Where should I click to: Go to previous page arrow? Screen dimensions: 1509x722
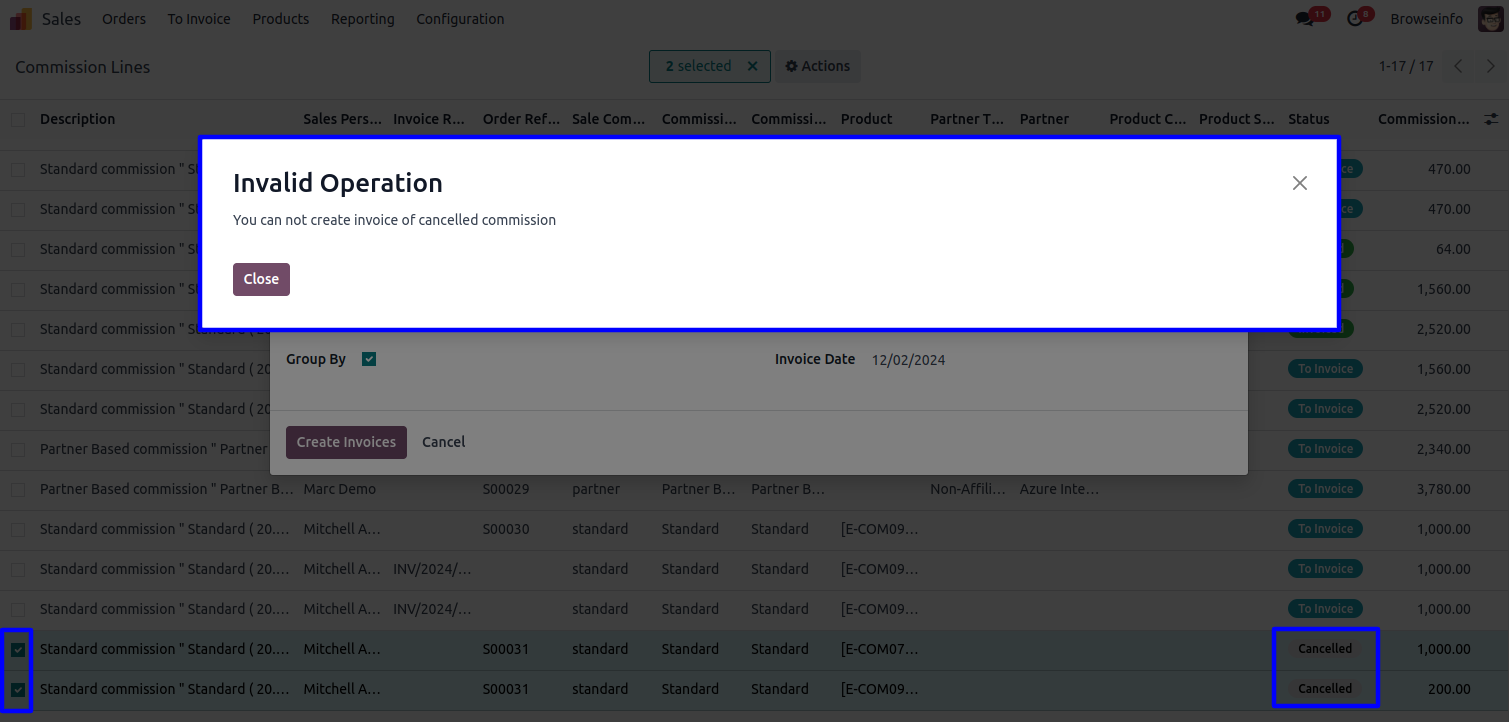pos(1458,66)
